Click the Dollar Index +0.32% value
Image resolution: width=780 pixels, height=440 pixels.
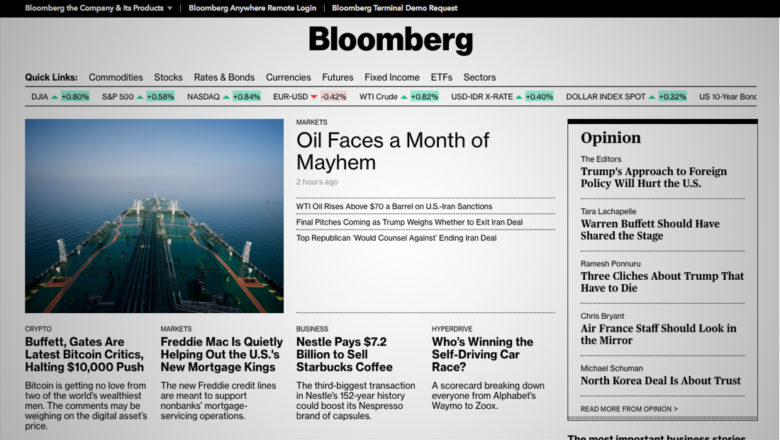[672, 96]
